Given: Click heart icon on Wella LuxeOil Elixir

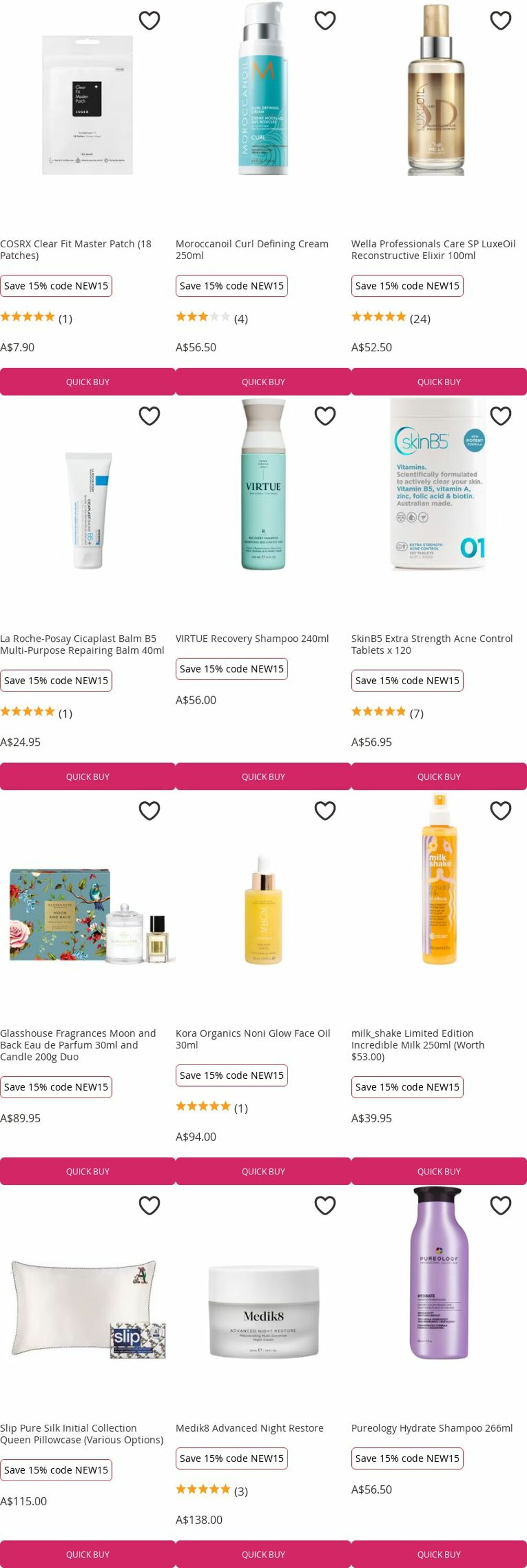Looking at the screenshot, I should [500, 21].
